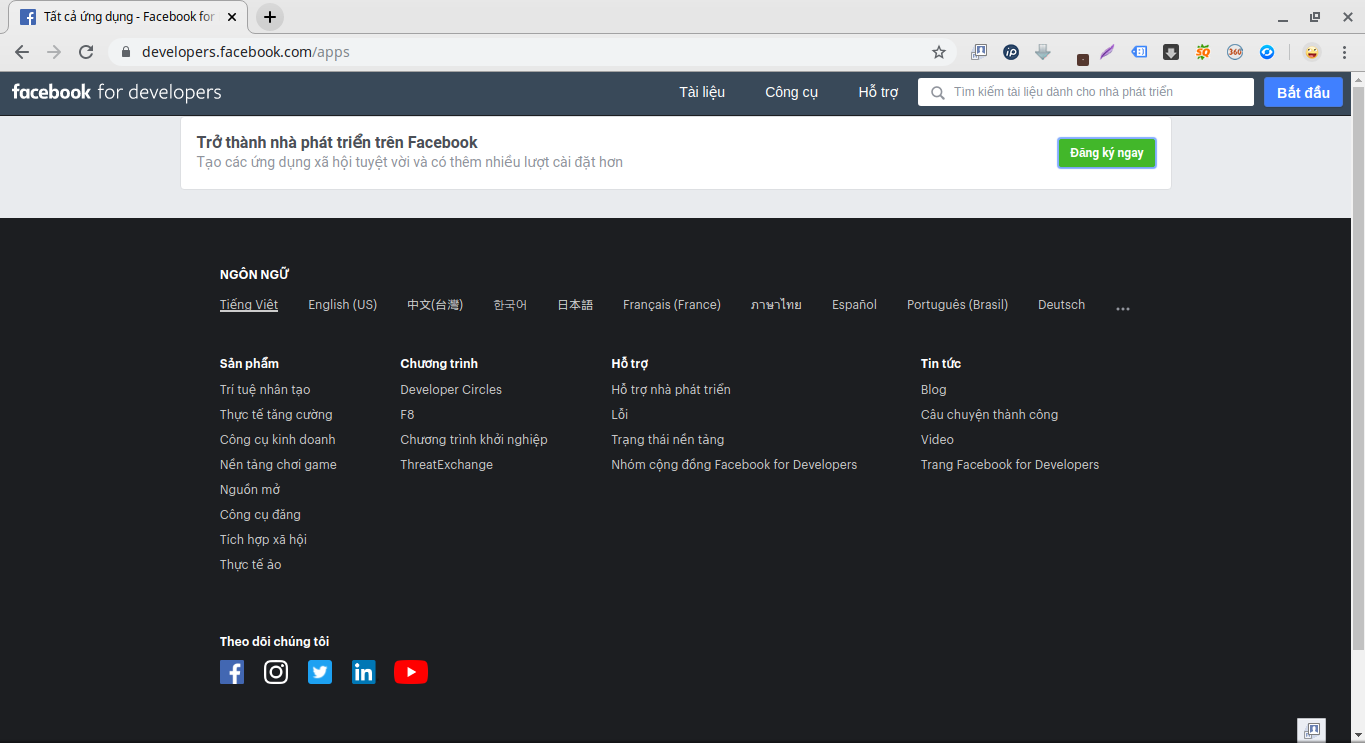Bookmark this page with the star icon
Screen dimensions: 1365x743
pos(939,52)
